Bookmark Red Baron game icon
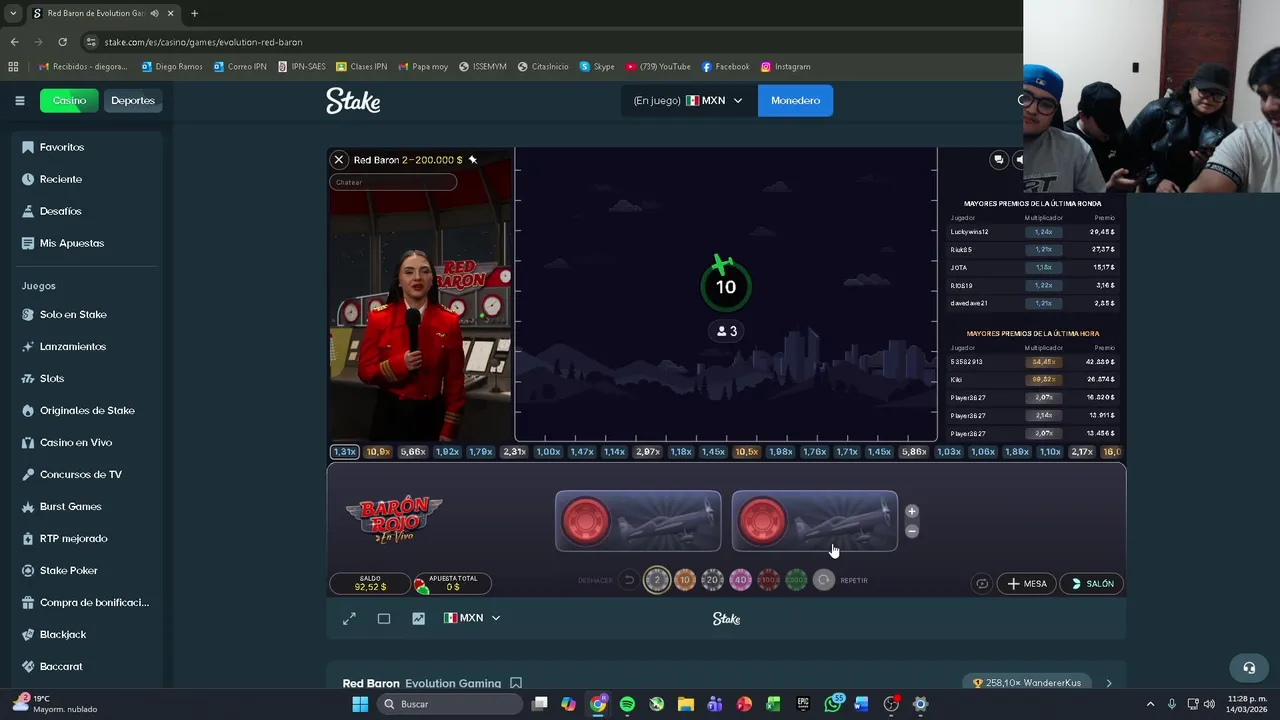 pos(516,683)
